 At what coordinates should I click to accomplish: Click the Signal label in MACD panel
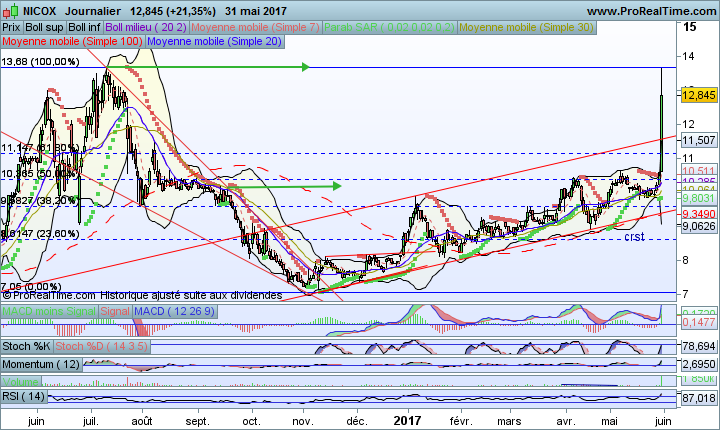(x=115, y=311)
